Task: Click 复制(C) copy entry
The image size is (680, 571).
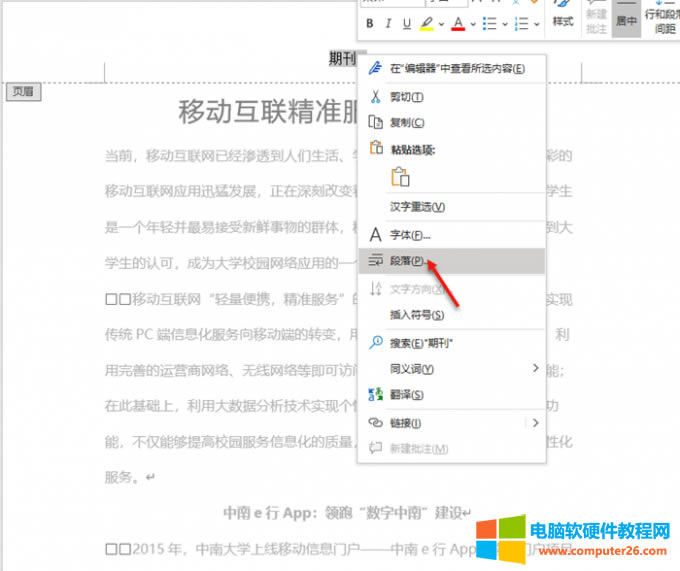Action: (406, 122)
